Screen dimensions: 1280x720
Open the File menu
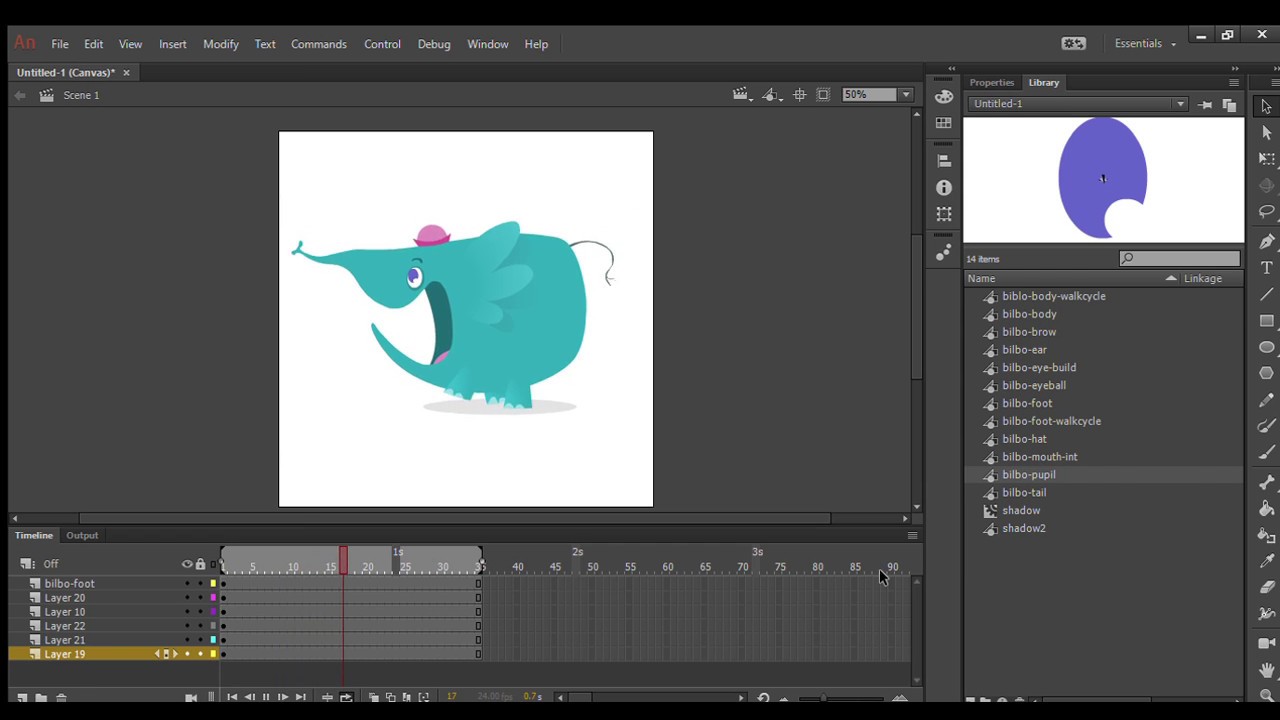click(60, 44)
